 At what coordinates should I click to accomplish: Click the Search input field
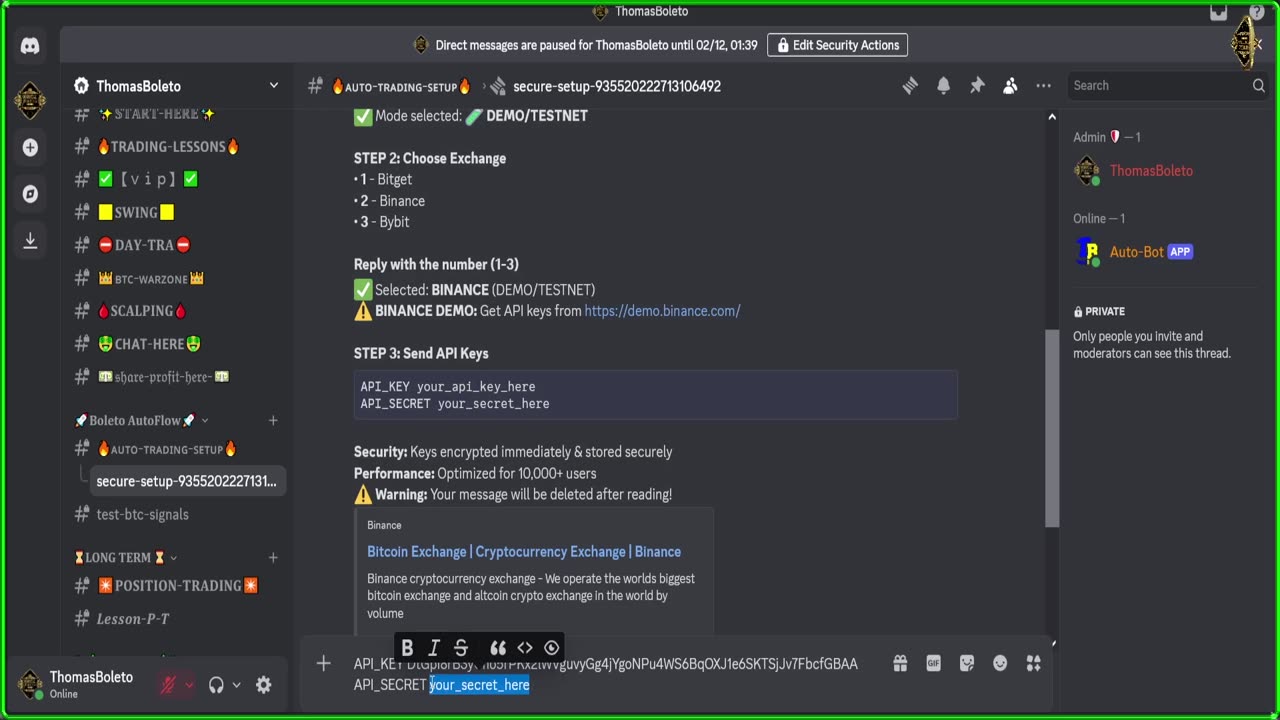click(x=1160, y=86)
